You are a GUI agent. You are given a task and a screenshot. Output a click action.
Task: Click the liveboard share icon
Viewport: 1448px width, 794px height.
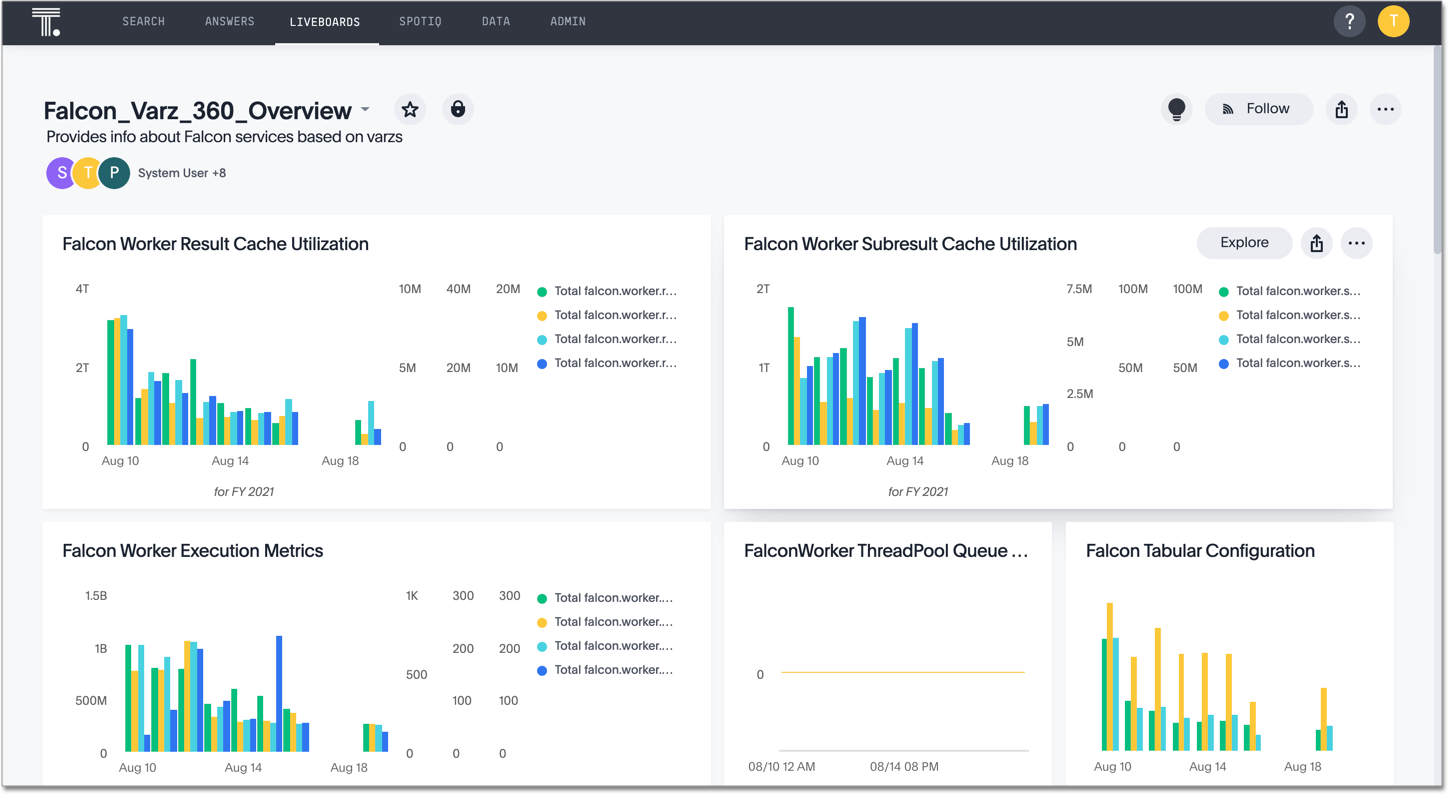coord(1342,109)
